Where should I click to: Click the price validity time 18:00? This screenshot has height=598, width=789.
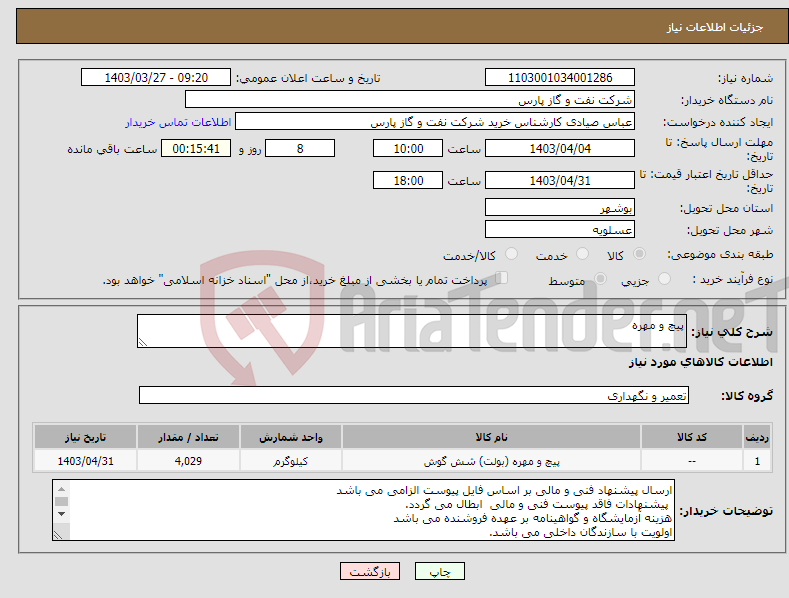click(x=408, y=180)
